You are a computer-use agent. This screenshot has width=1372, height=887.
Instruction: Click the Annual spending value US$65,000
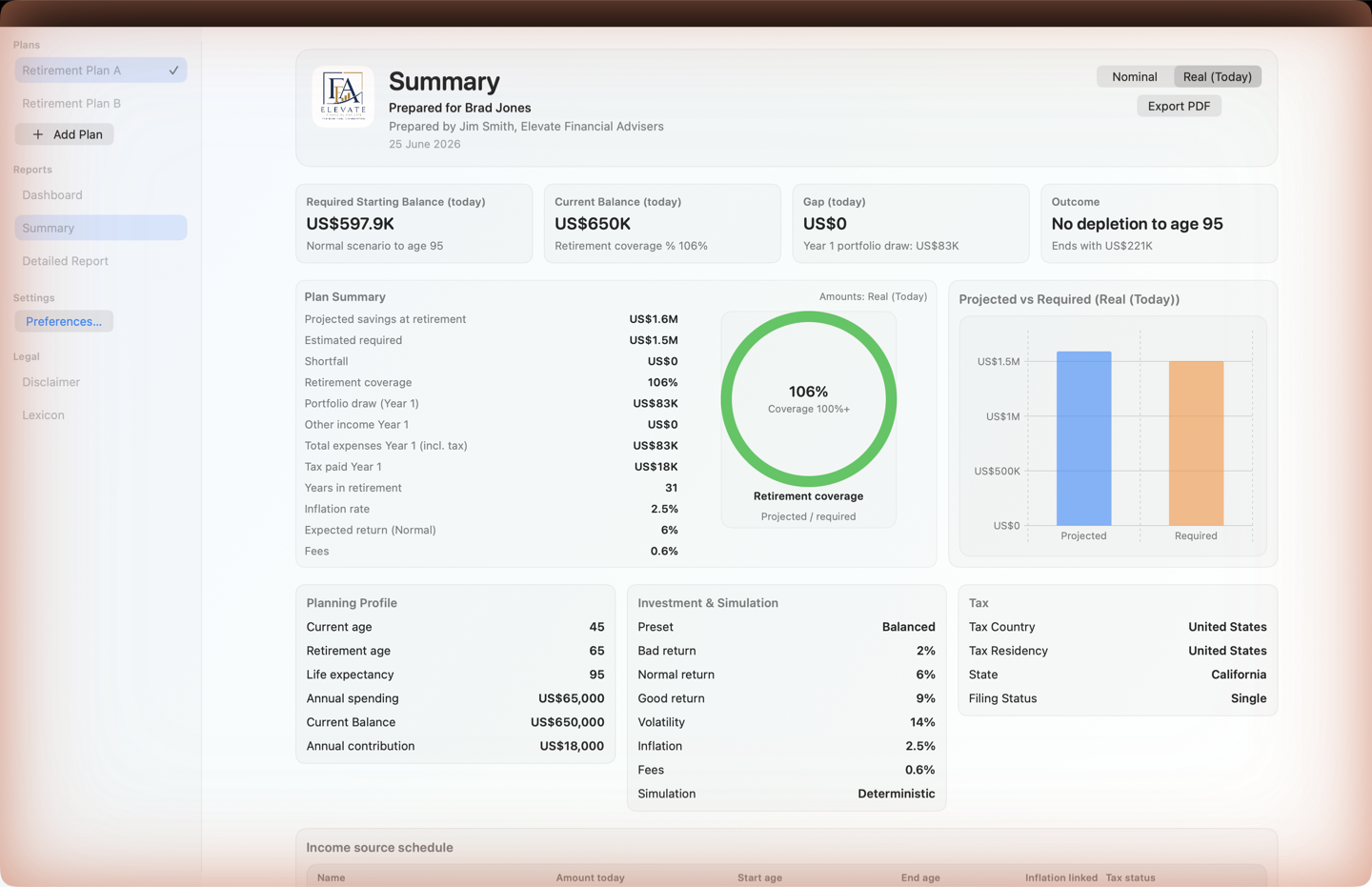click(x=571, y=698)
